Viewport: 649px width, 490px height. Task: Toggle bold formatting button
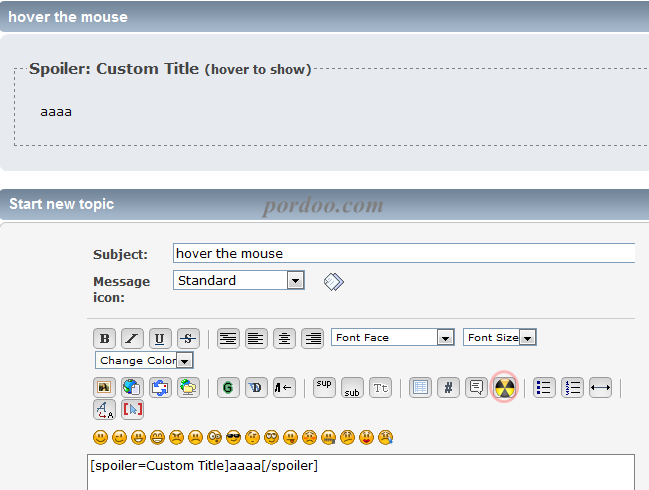tap(104, 339)
